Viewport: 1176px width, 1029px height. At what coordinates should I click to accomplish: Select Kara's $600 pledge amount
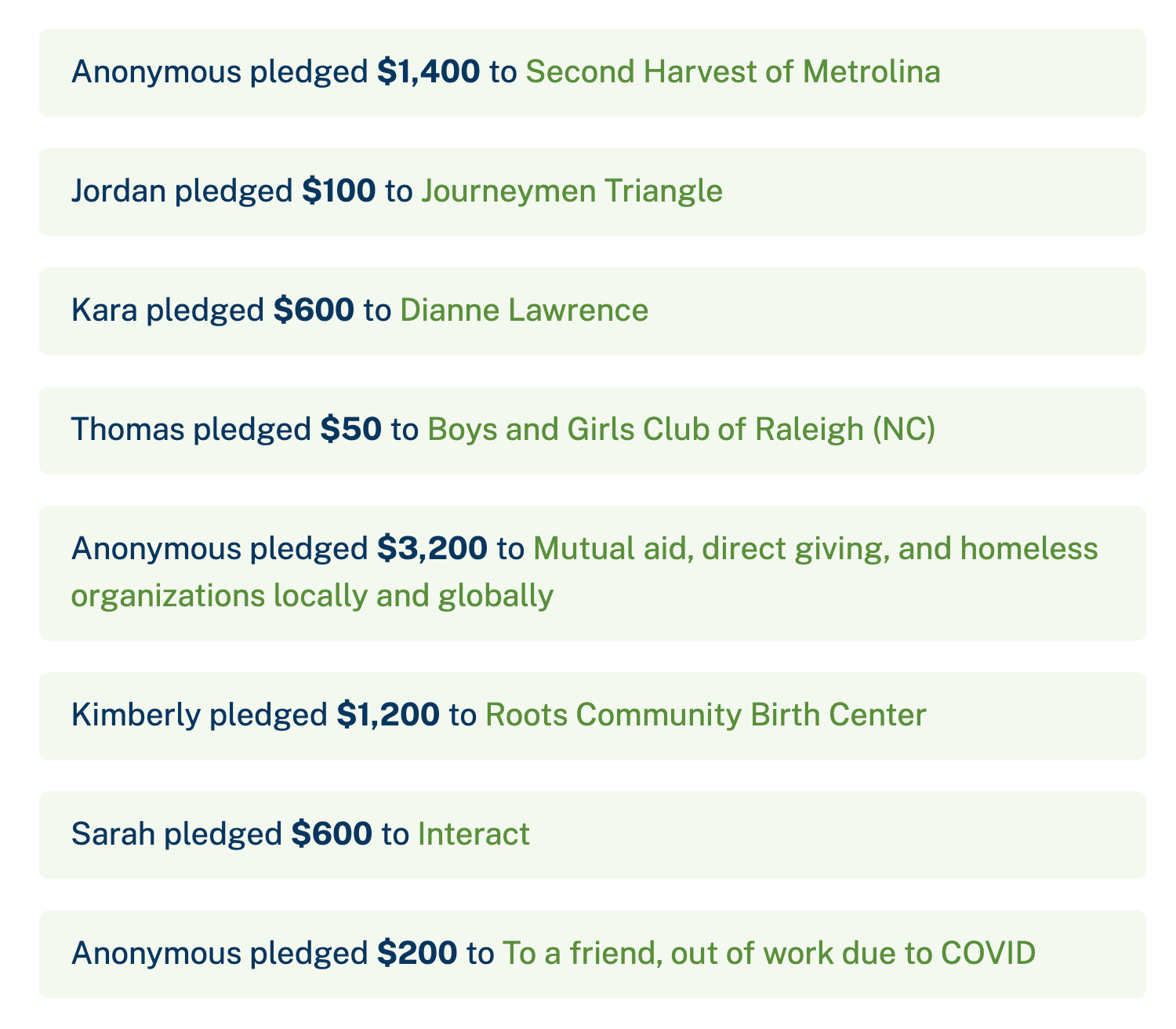tap(314, 311)
